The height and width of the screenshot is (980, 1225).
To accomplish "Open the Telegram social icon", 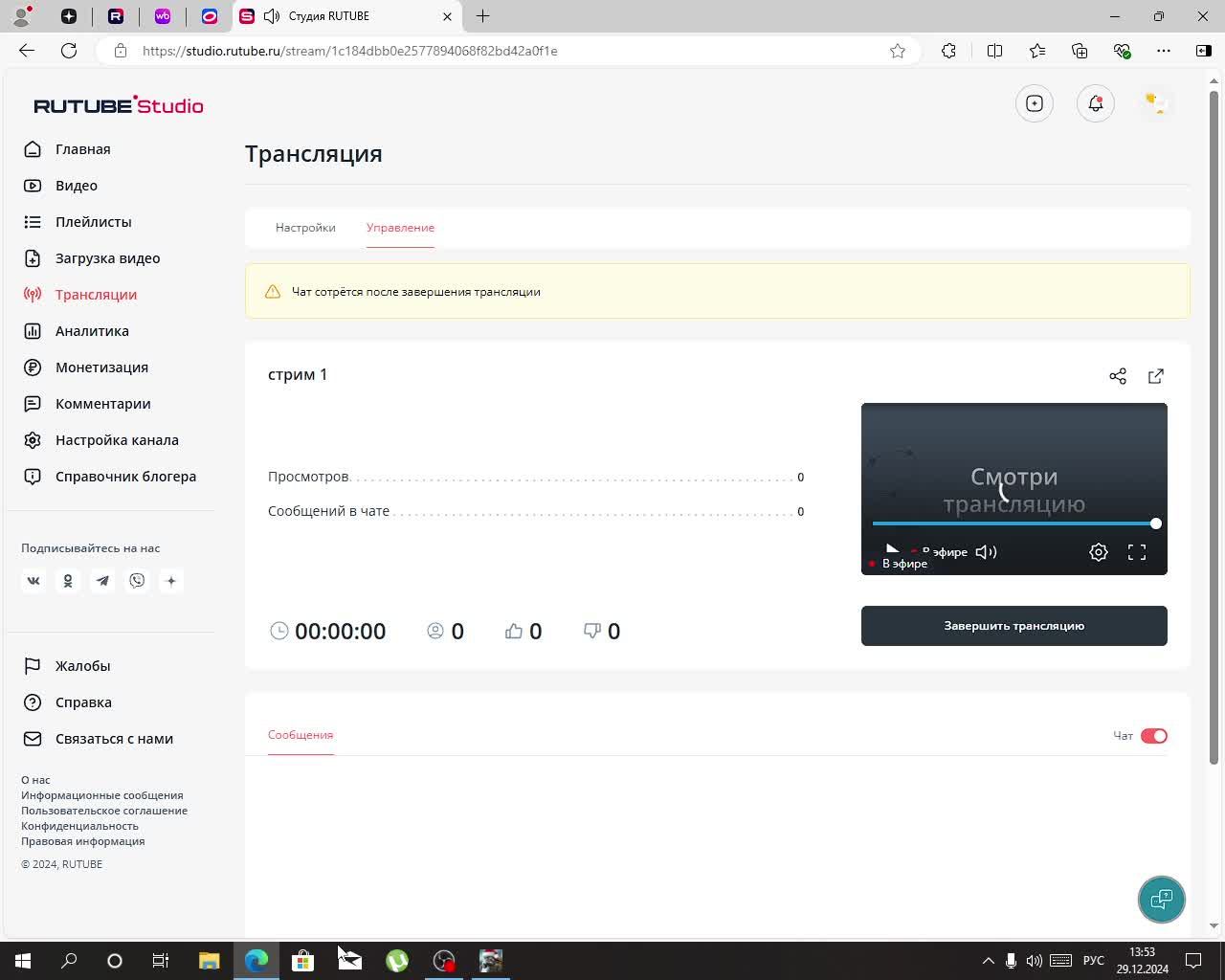I will pyautogui.click(x=102, y=581).
